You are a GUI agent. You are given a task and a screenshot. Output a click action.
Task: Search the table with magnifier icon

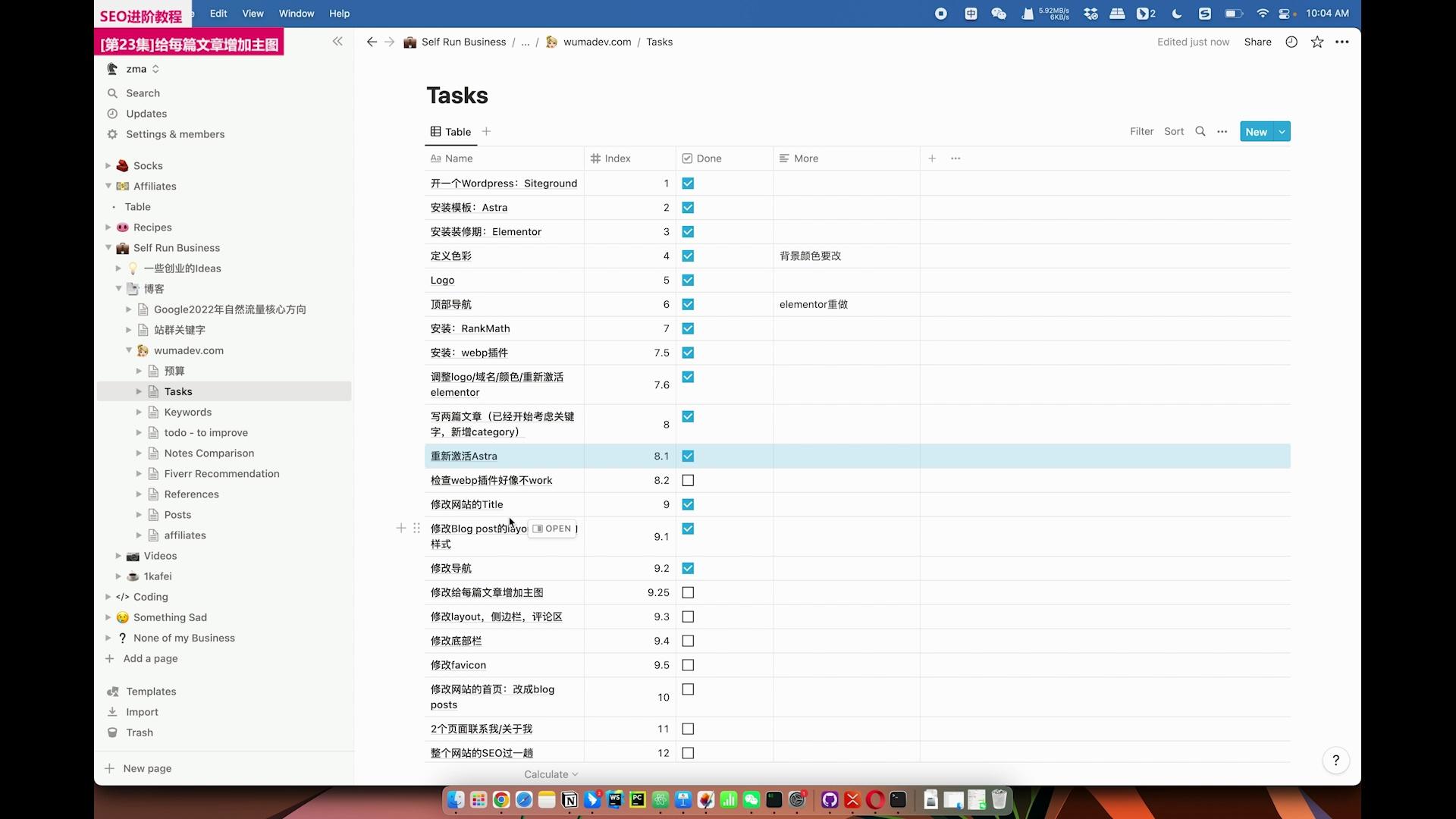pyautogui.click(x=1200, y=131)
